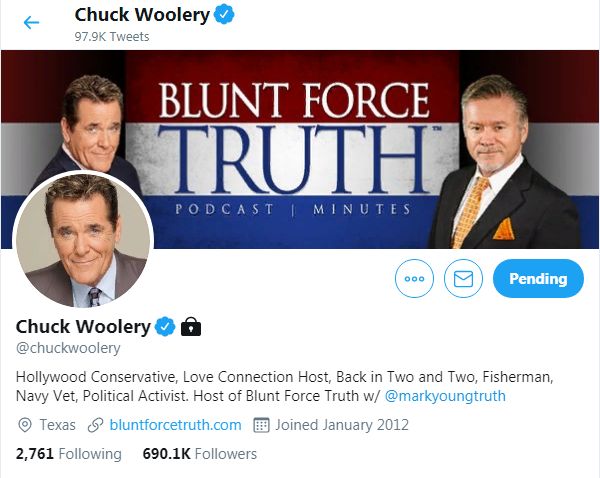Click the @chuckwoolery handle text
The width and height of the screenshot is (600, 478).
68,348
